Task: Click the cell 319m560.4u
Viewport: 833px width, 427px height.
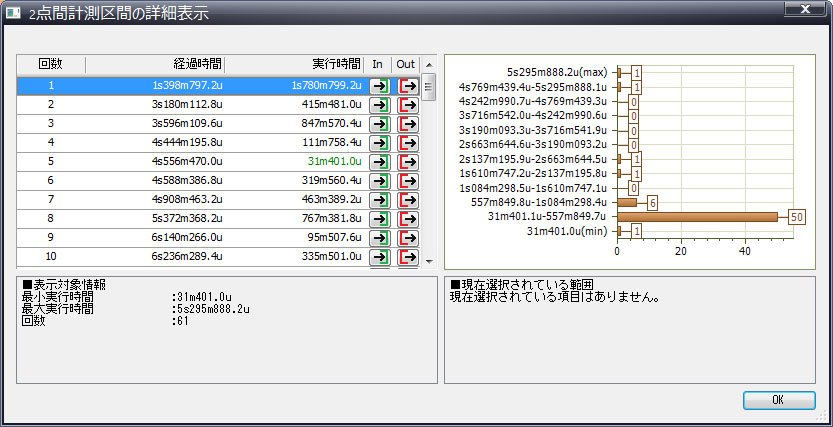Action: [x=331, y=181]
